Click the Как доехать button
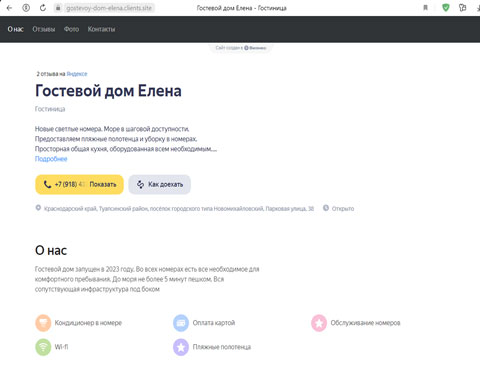 pyautogui.click(x=159, y=184)
